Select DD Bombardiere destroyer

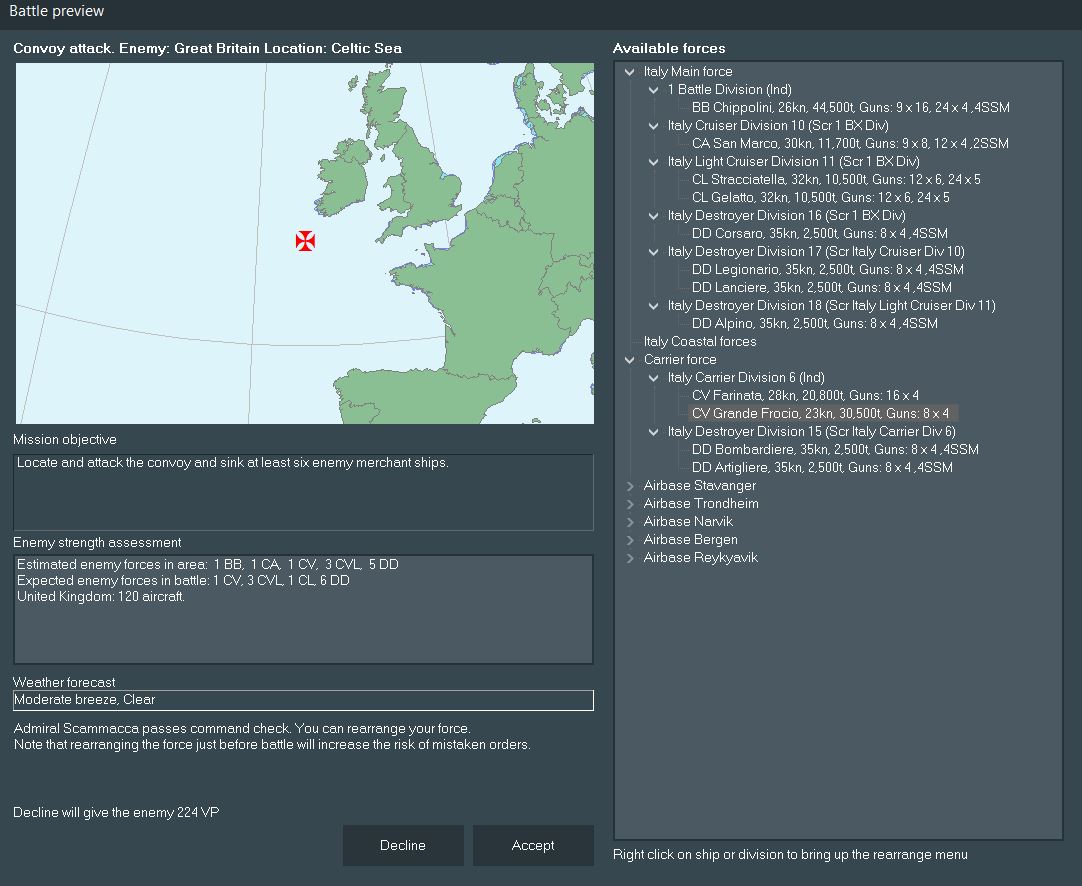pos(835,449)
